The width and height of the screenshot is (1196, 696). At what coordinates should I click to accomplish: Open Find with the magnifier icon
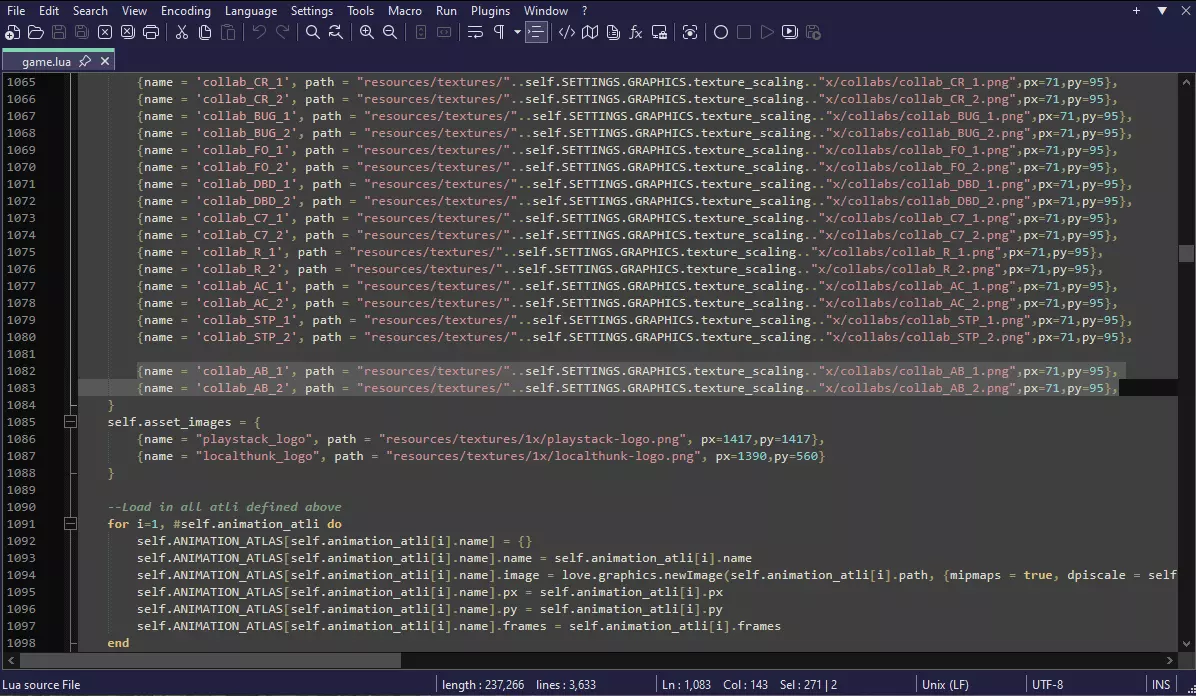[312, 32]
